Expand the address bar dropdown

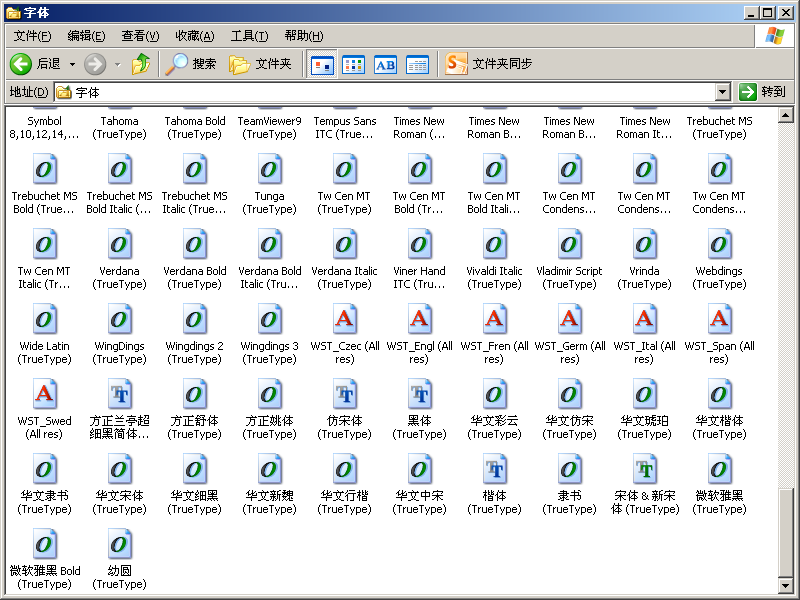tap(722, 92)
